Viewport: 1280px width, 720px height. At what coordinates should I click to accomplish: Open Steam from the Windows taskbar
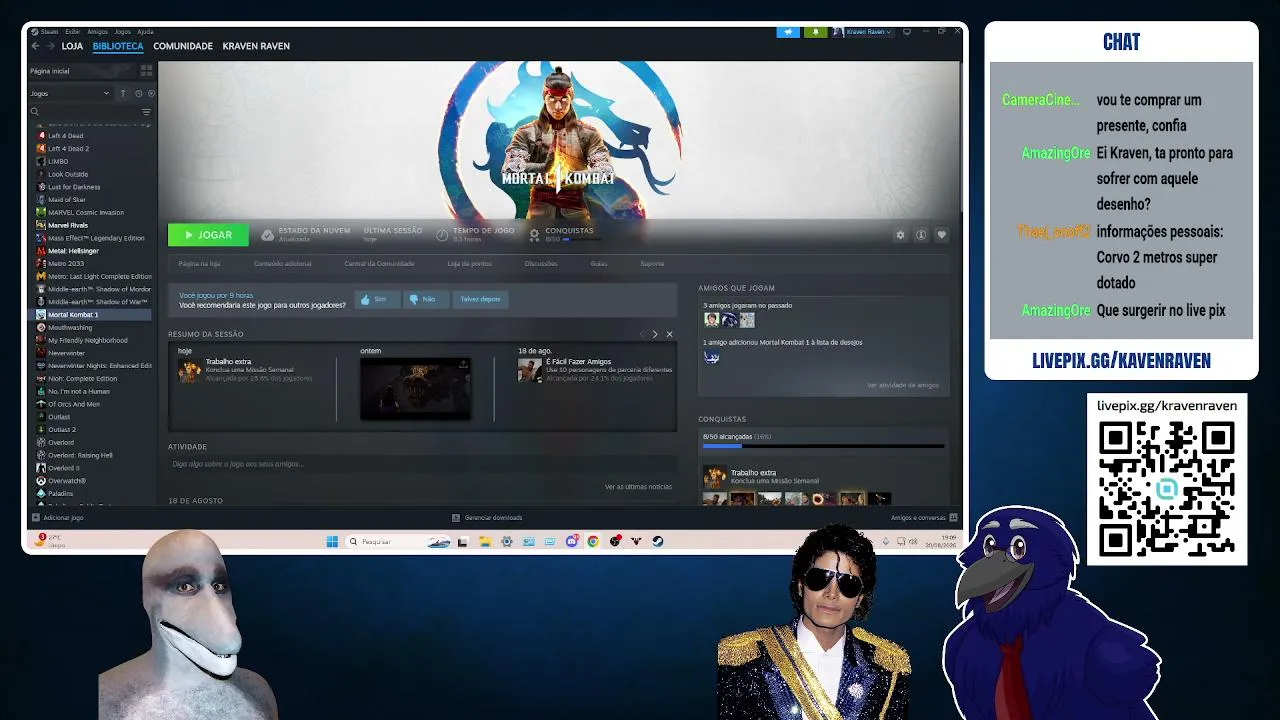(x=658, y=542)
